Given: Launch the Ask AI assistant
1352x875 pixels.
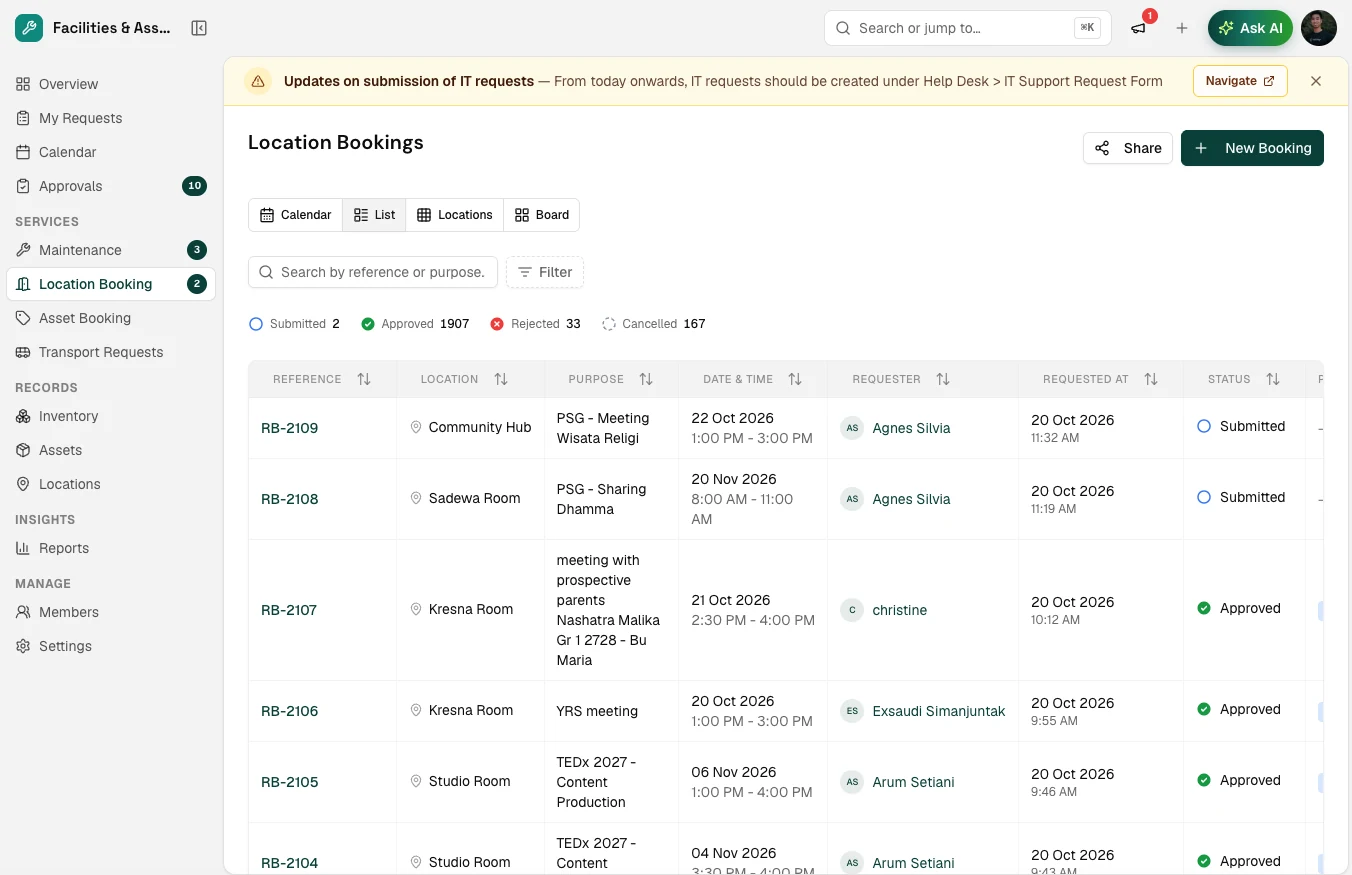Looking at the screenshot, I should 1251,28.
